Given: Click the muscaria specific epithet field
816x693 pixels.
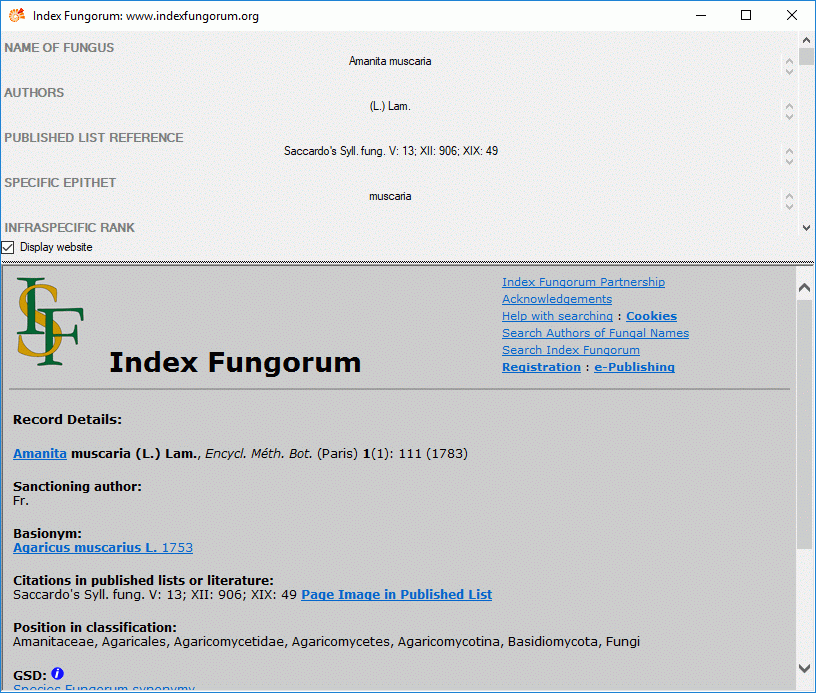Looking at the screenshot, I should coord(390,197).
